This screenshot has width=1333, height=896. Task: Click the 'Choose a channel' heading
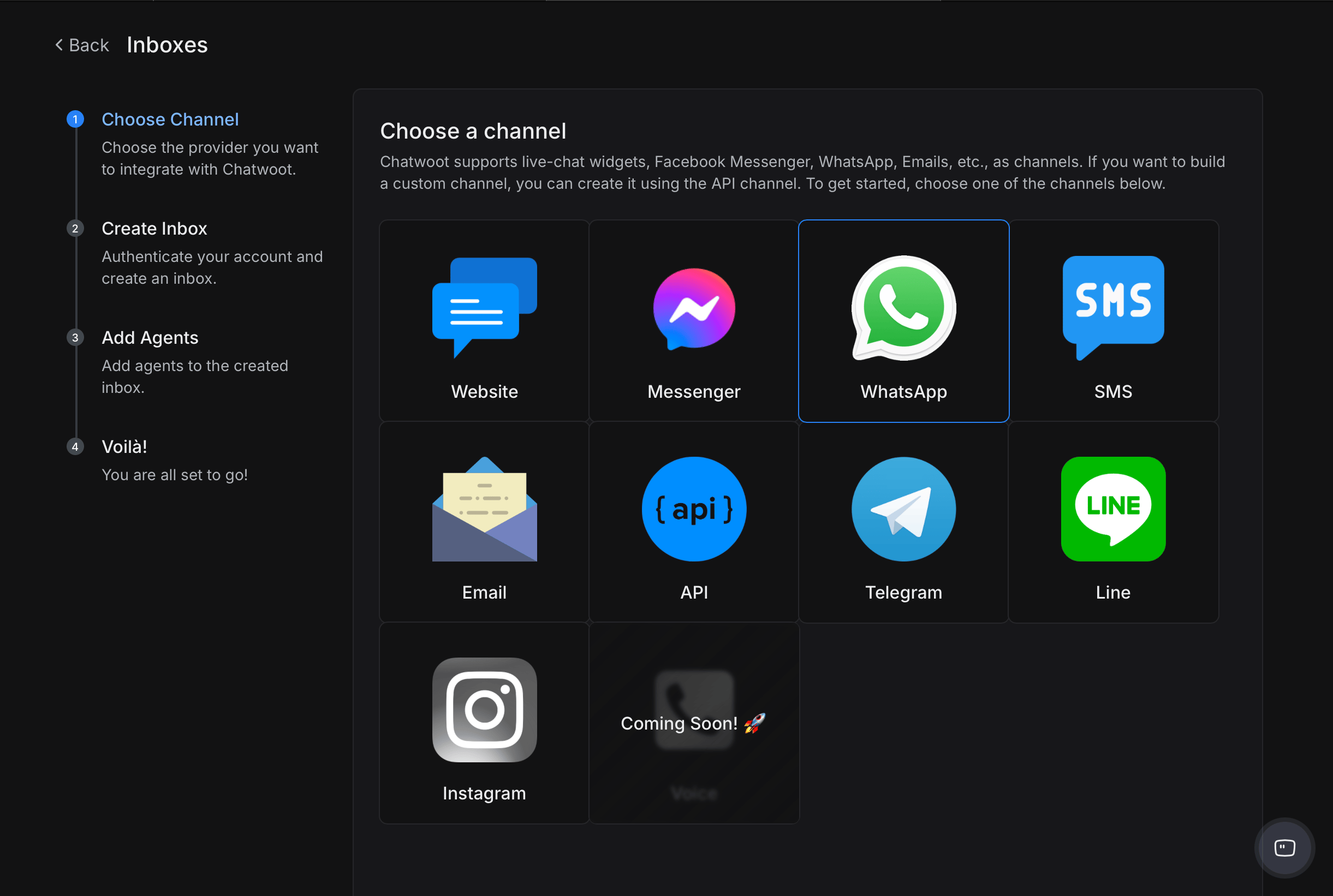tap(473, 131)
